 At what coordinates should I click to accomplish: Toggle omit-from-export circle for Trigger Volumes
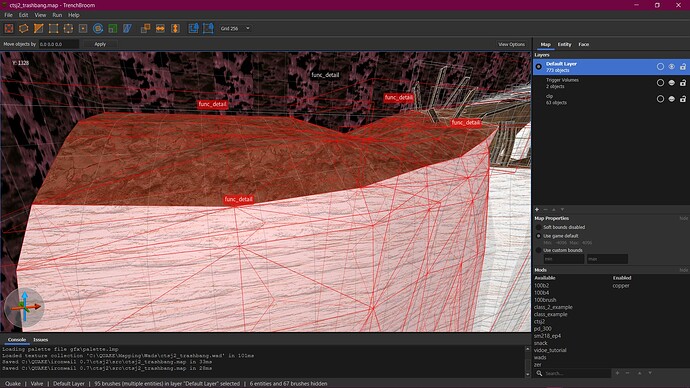click(660, 83)
